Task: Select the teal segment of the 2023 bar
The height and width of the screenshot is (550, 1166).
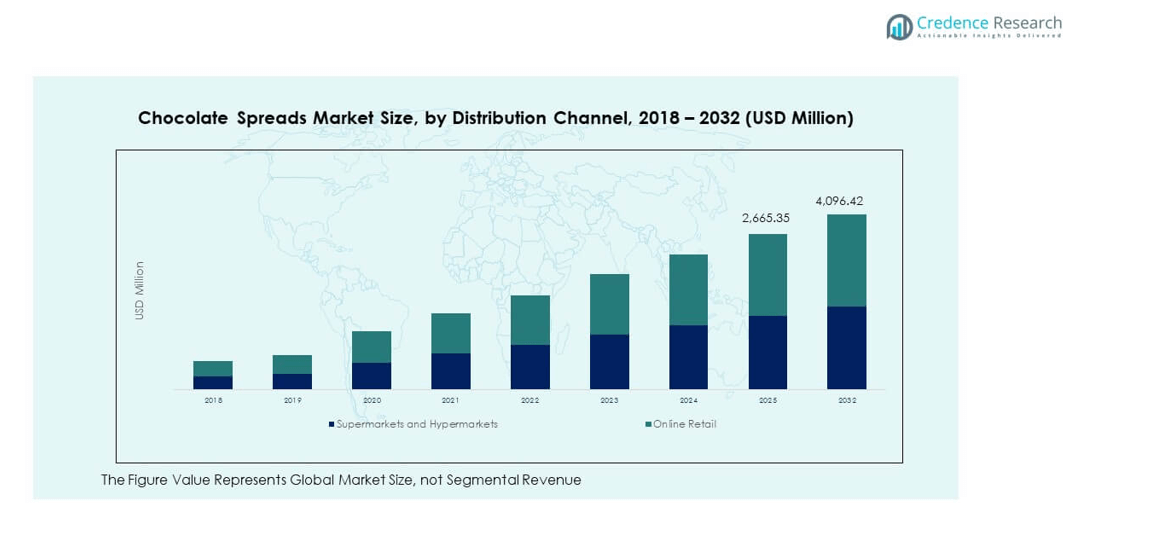Action: (609, 304)
